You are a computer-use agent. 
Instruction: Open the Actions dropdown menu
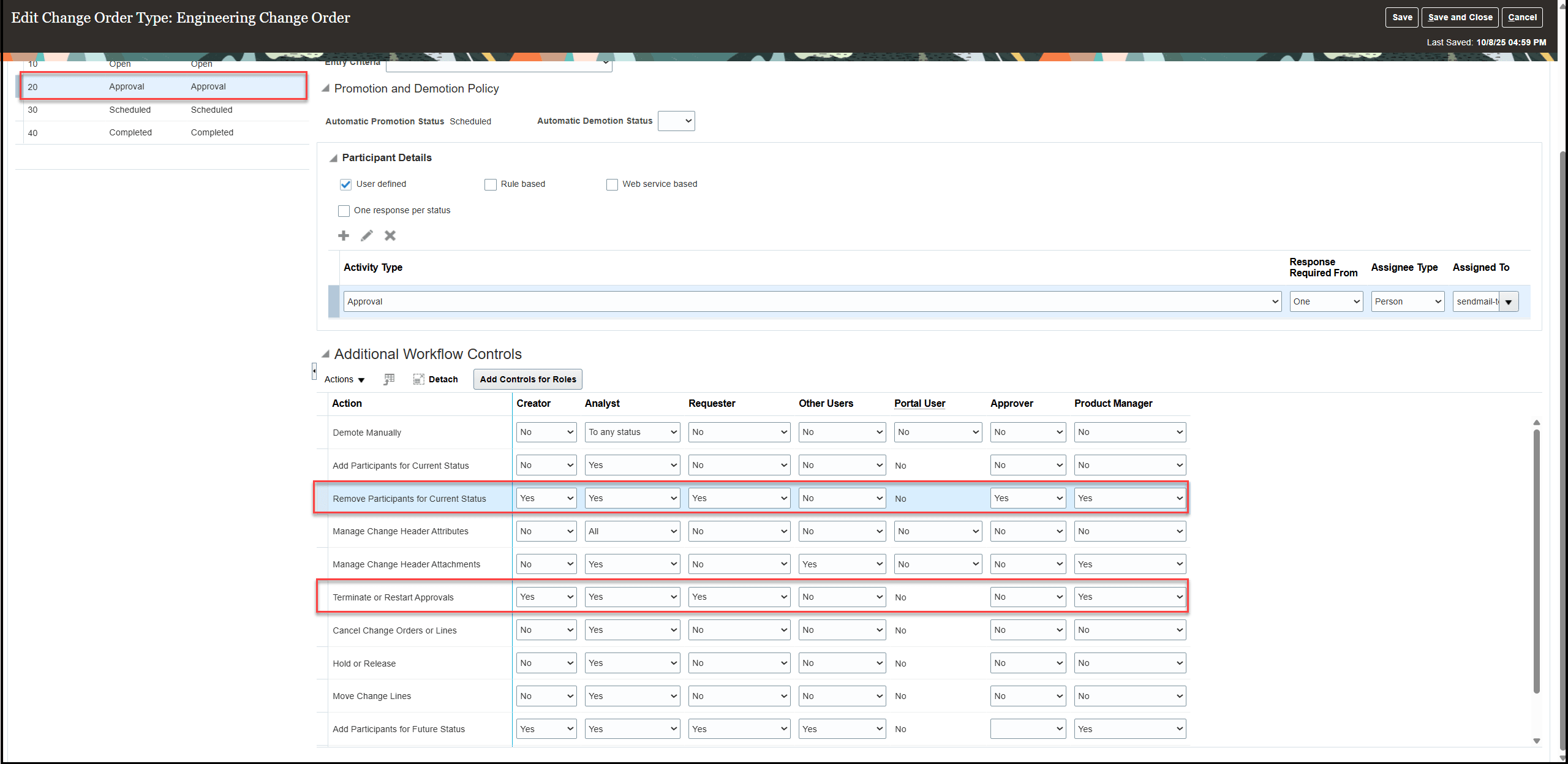pos(343,379)
